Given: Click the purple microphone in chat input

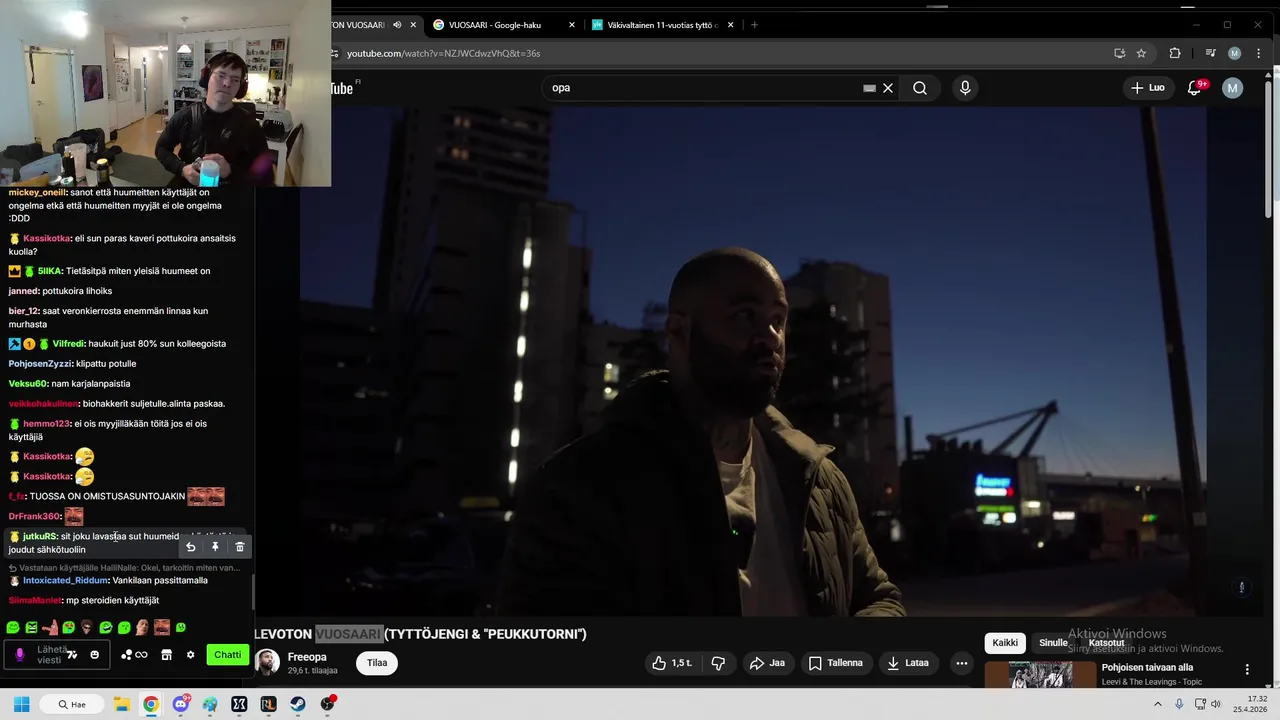Looking at the screenshot, I should coord(19,655).
